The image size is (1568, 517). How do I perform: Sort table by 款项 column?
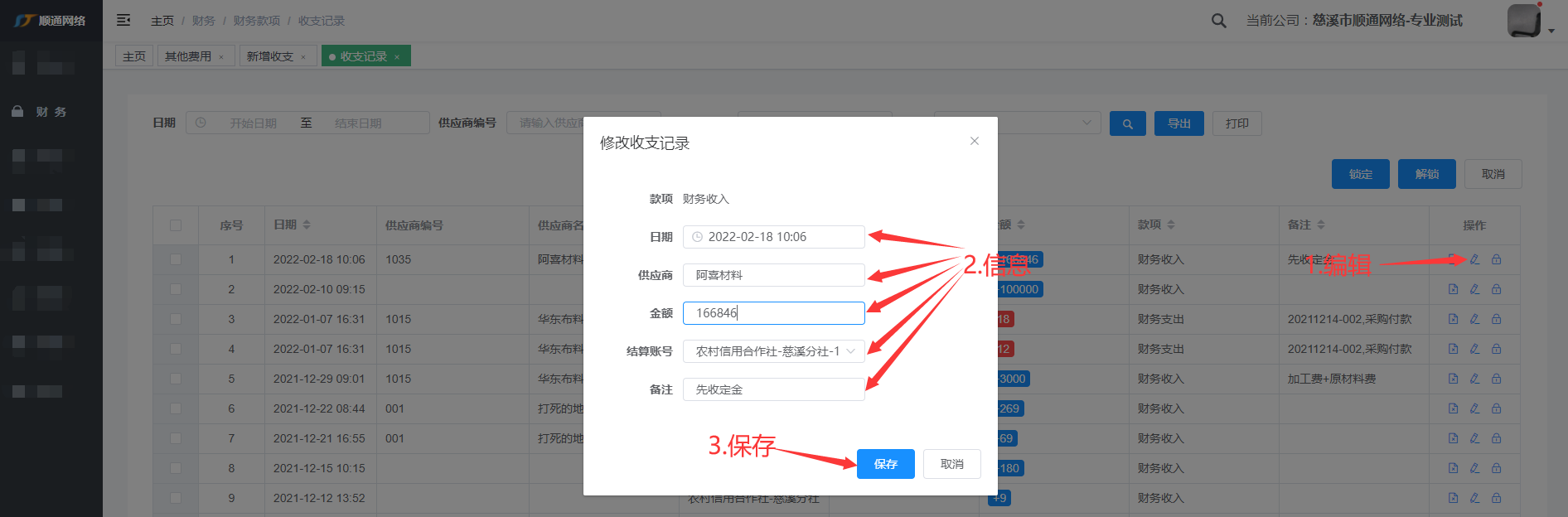click(x=1156, y=225)
